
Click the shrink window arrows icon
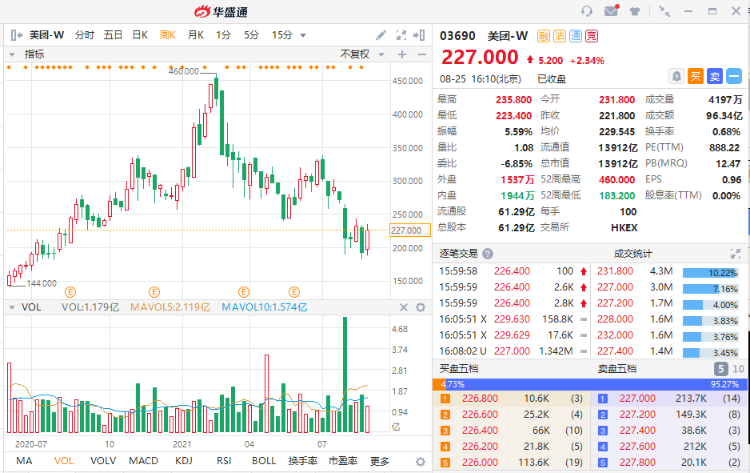(664, 11)
